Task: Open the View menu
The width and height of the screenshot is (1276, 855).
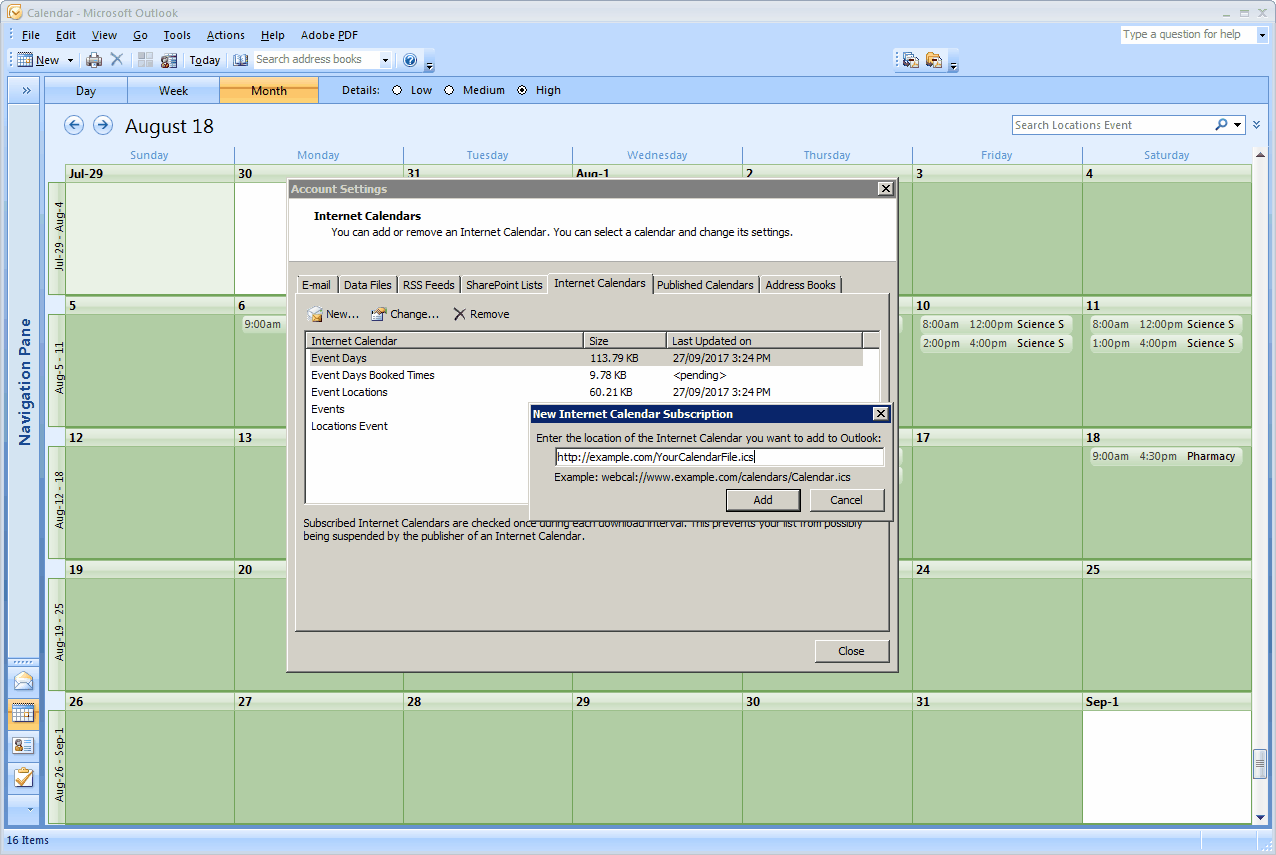Action: [104, 35]
